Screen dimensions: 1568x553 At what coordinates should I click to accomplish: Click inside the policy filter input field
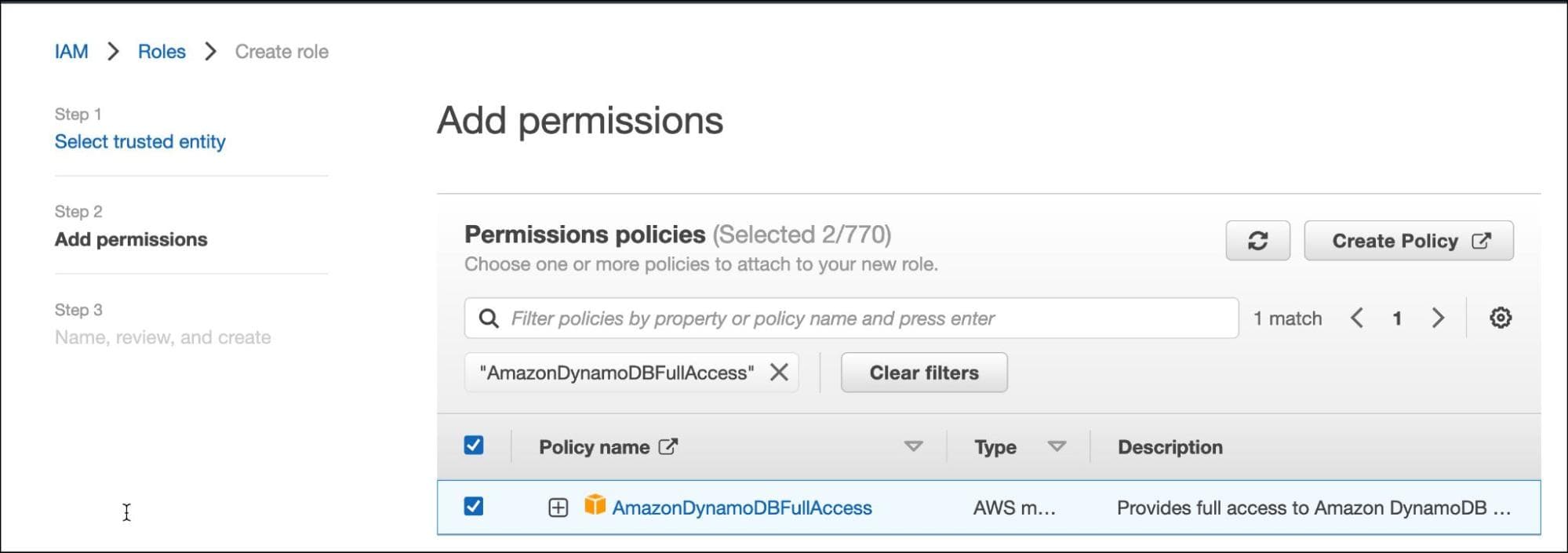click(x=784, y=318)
